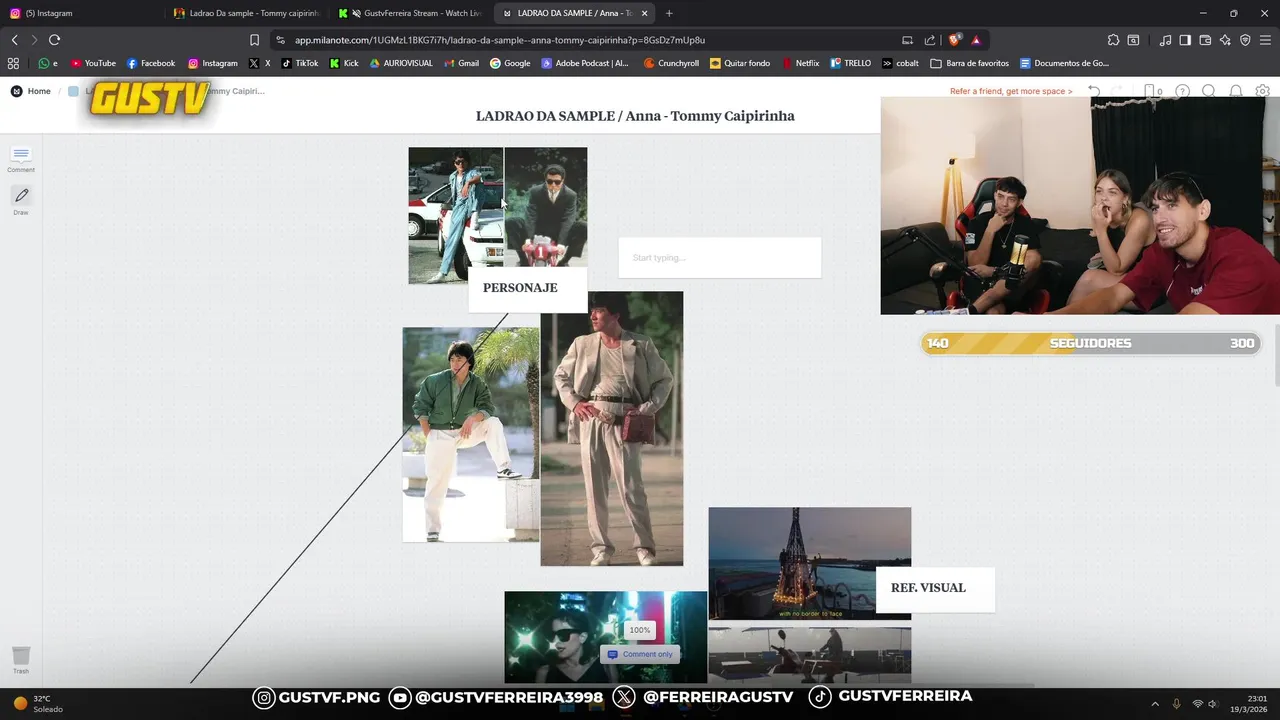Open TRELLO bookmark

click(x=850, y=63)
